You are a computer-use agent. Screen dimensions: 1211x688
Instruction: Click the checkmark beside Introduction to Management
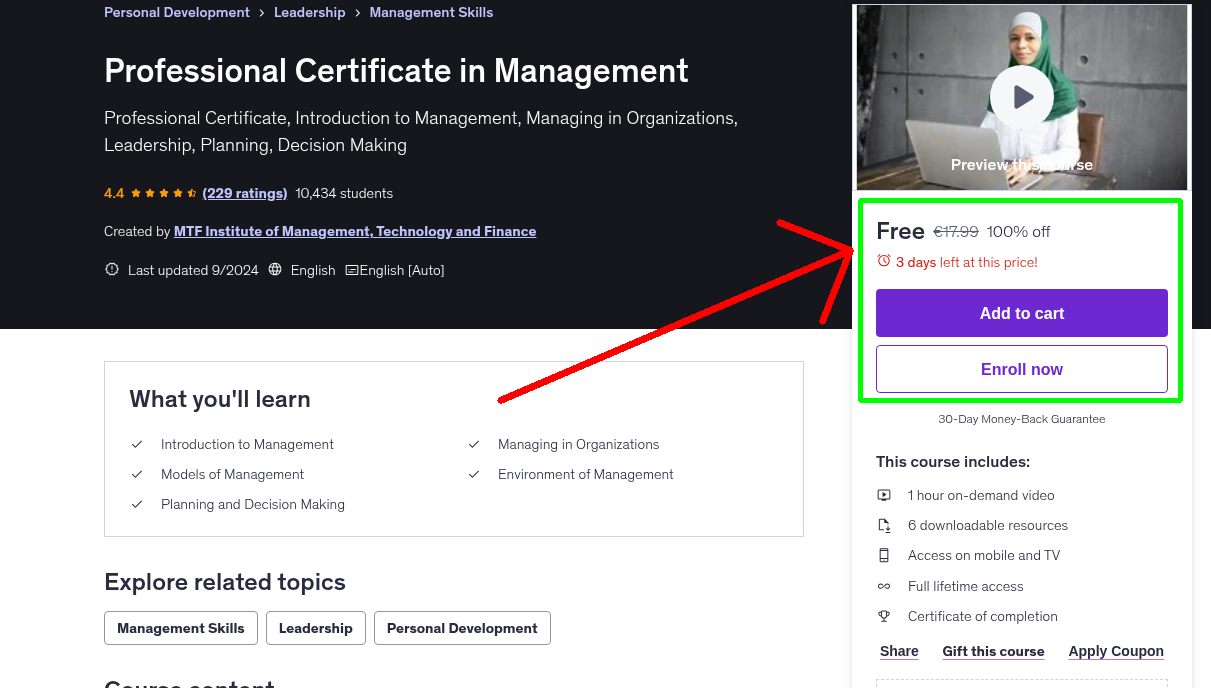pos(137,444)
